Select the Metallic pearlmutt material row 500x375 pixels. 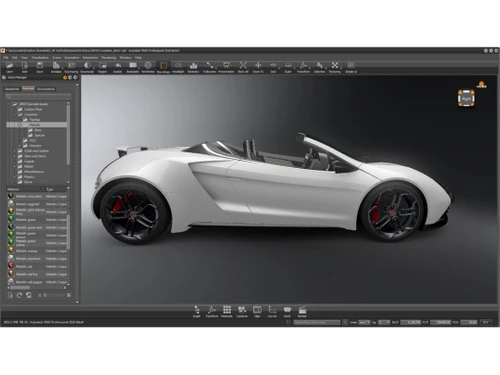(x=37, y=258)
